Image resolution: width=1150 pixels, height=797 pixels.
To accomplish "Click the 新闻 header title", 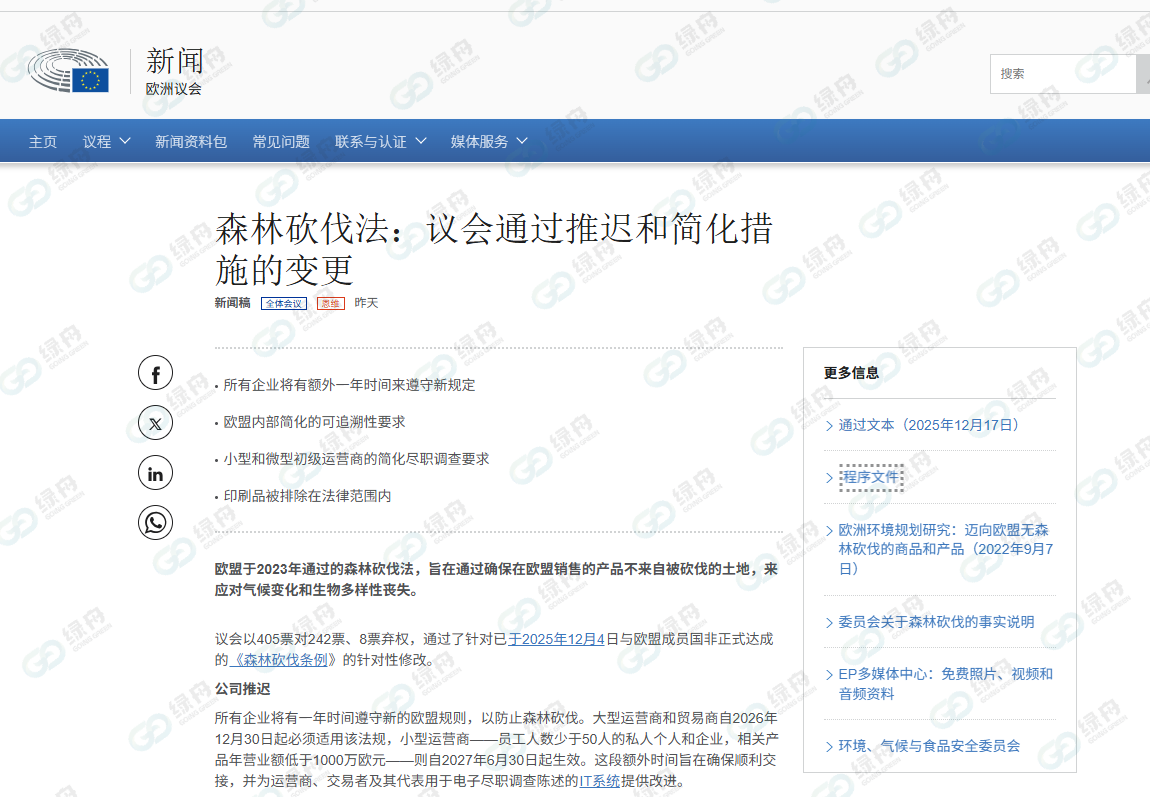I will [175, 61].
